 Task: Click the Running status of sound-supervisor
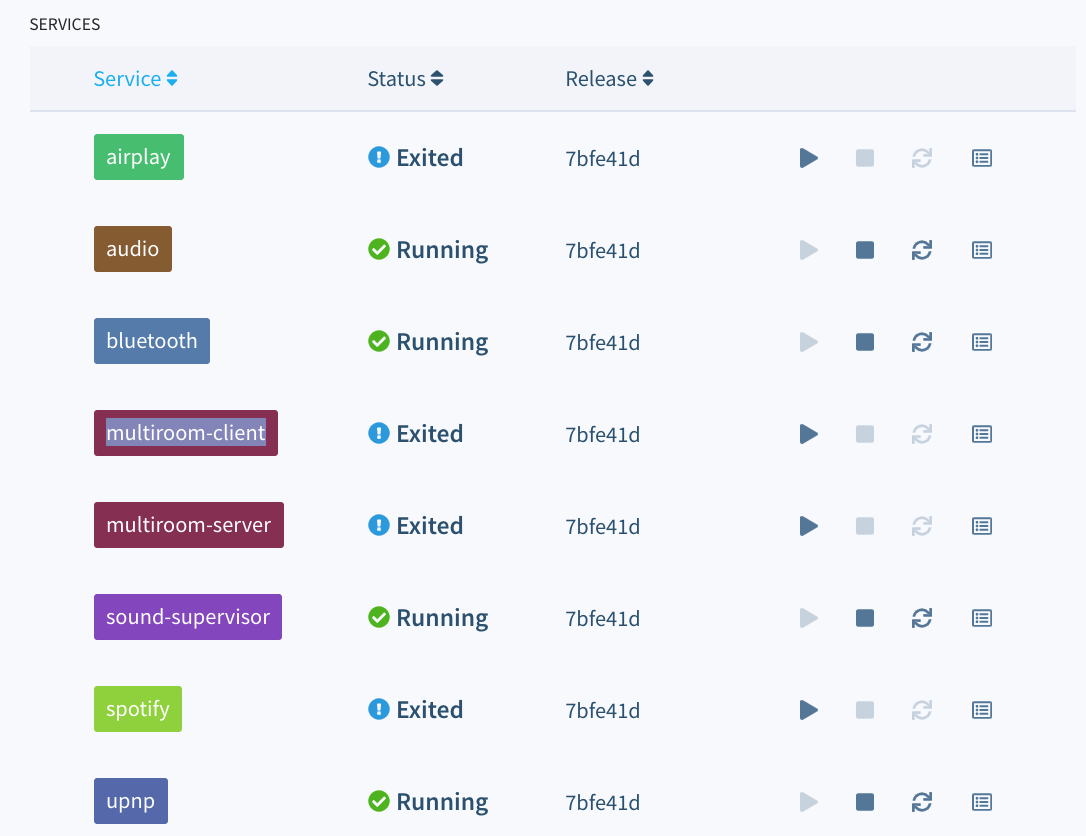pyautogui.click(x=428, y=618)
